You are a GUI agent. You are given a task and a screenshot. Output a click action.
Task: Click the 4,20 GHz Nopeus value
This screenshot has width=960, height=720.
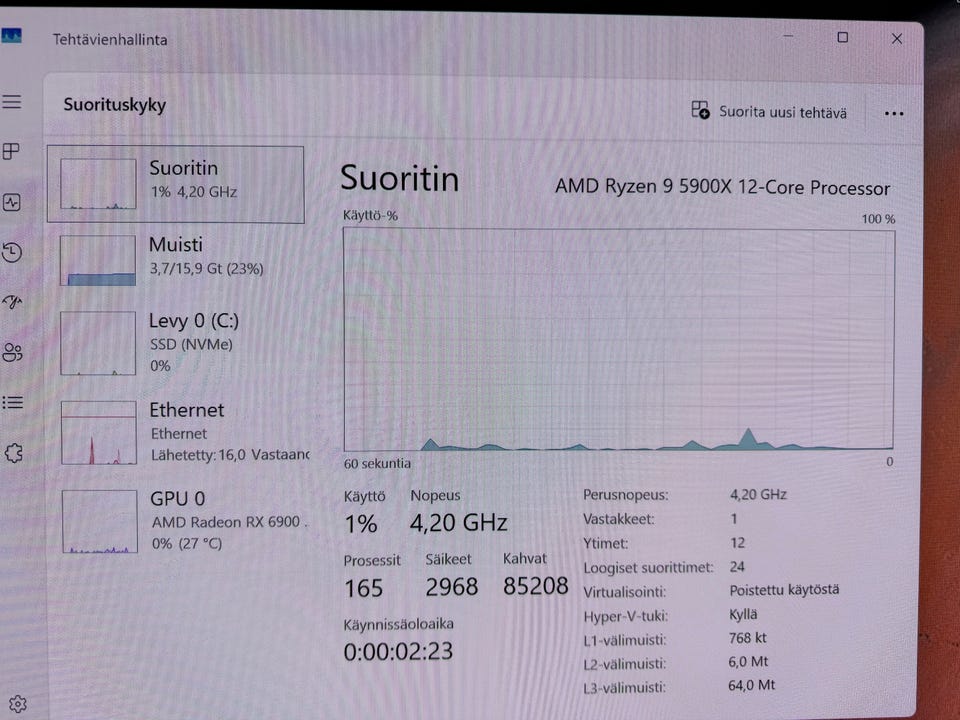459,523
